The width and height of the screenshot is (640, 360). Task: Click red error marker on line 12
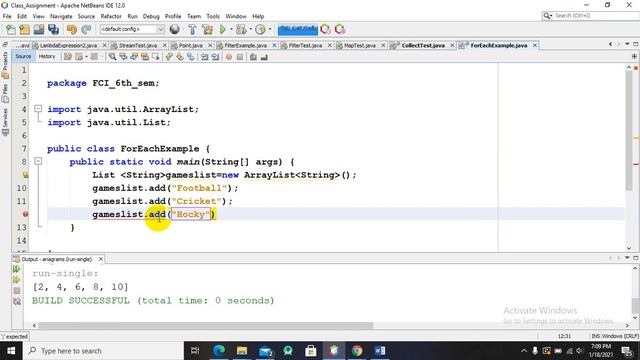tap(25, 214)
